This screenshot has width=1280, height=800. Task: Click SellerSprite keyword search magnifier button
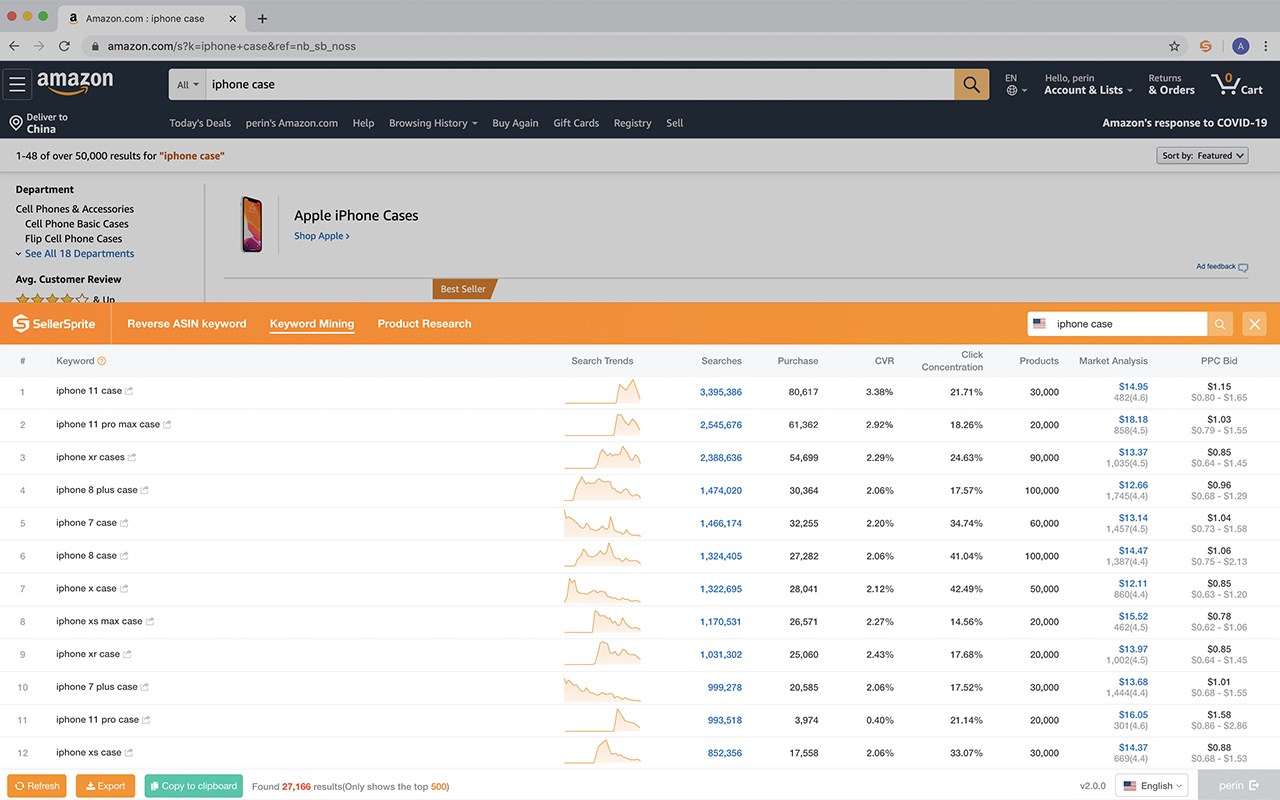tap(1219, 324)
